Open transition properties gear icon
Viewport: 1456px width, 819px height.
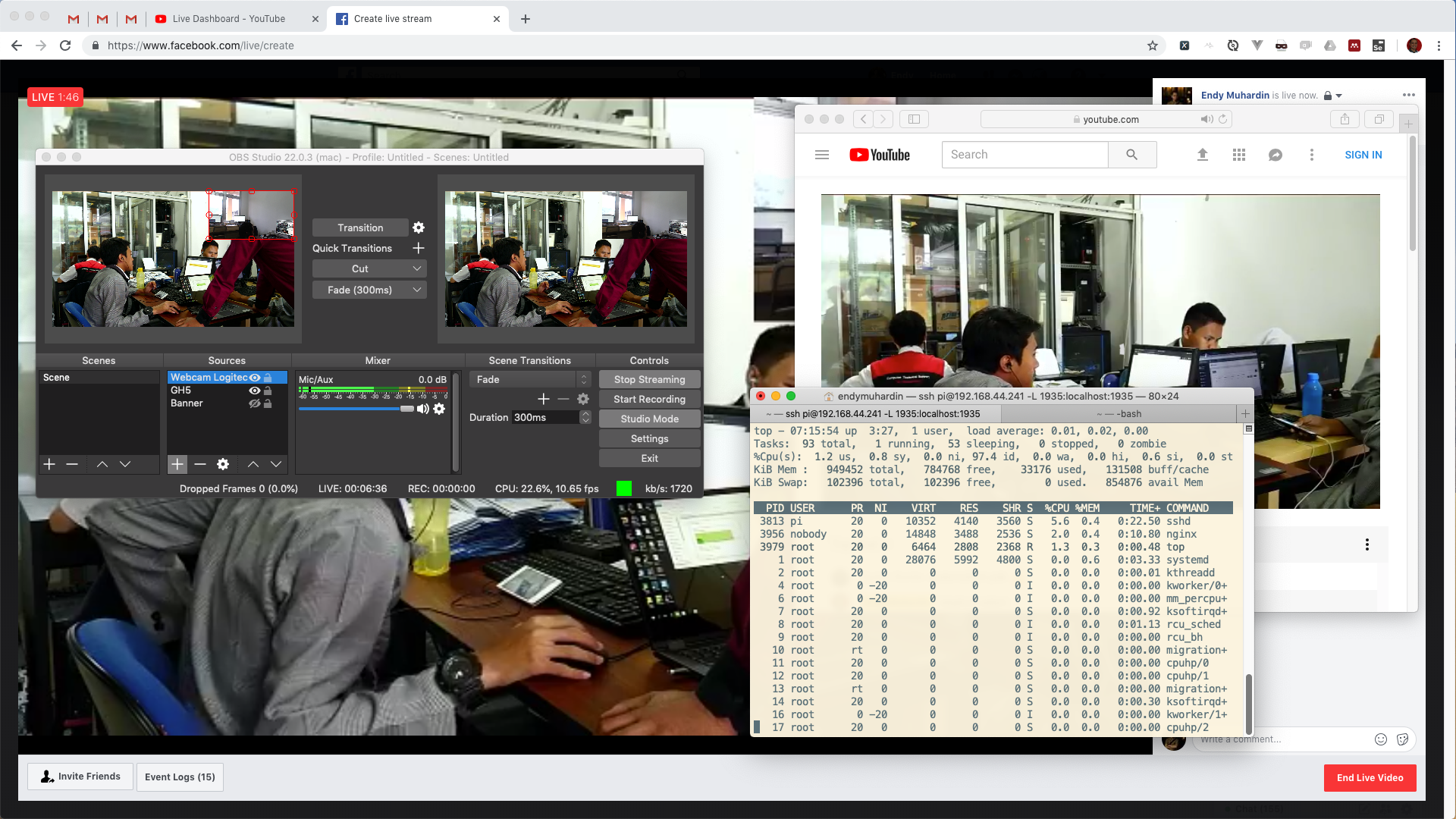click(x=419, y=227)
